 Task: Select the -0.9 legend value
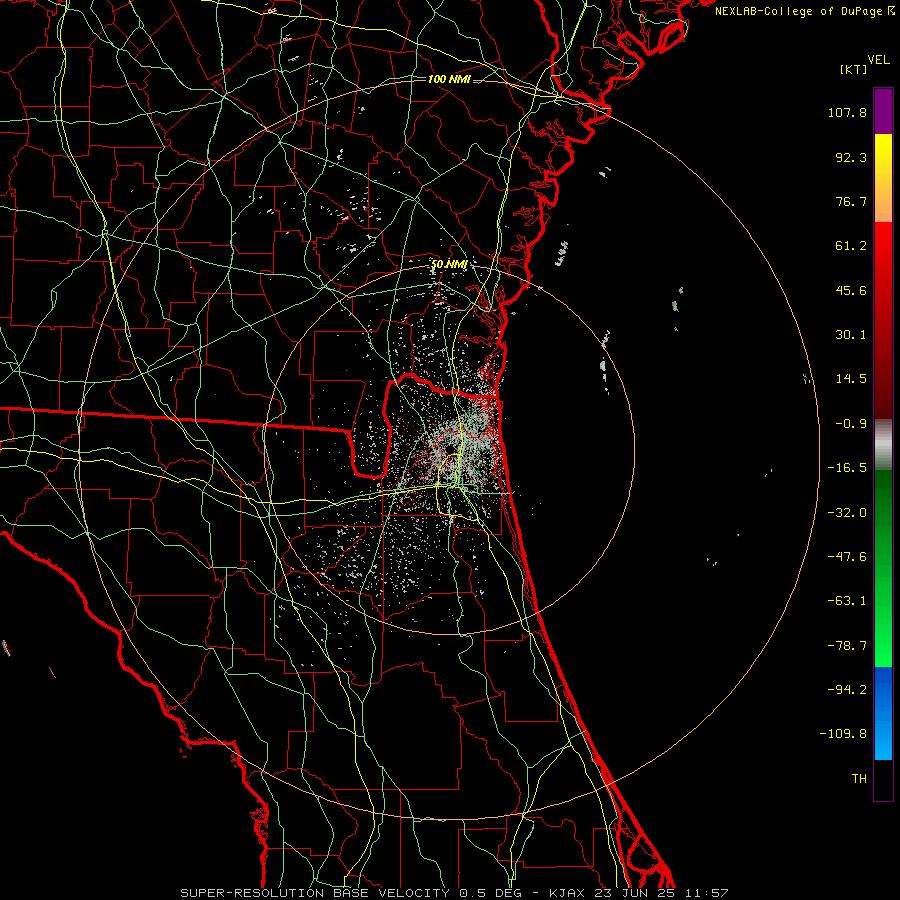pyautogui.click(x=851, y=424)
